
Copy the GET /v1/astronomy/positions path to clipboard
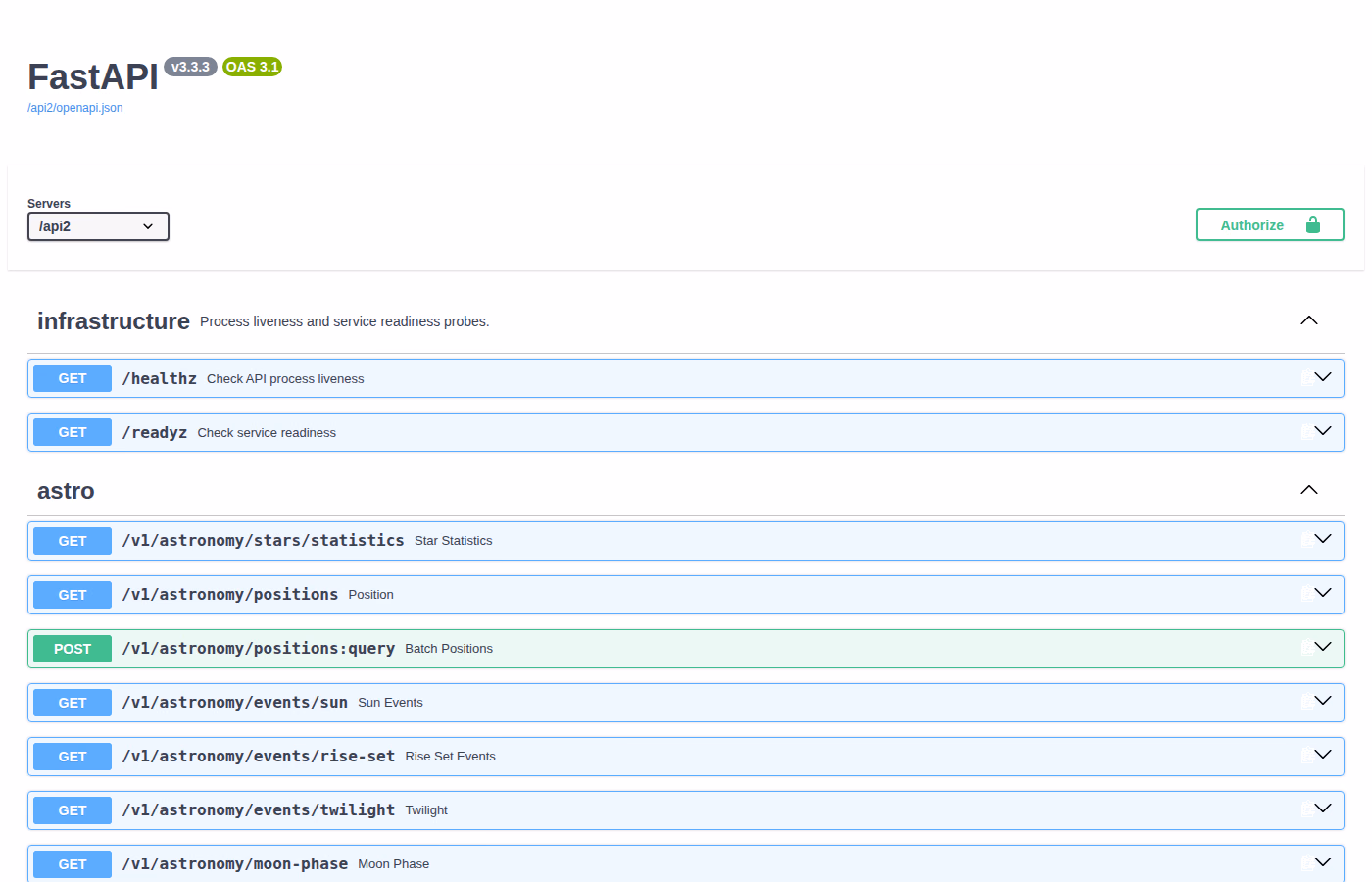click(x=1307, y=595)
